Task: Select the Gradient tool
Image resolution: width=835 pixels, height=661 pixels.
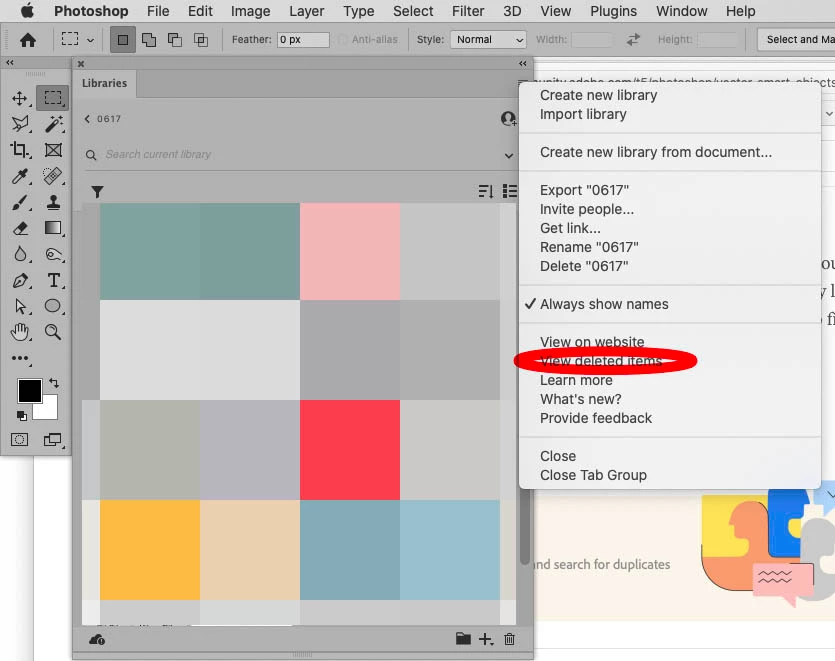Action: pos(53,228)
